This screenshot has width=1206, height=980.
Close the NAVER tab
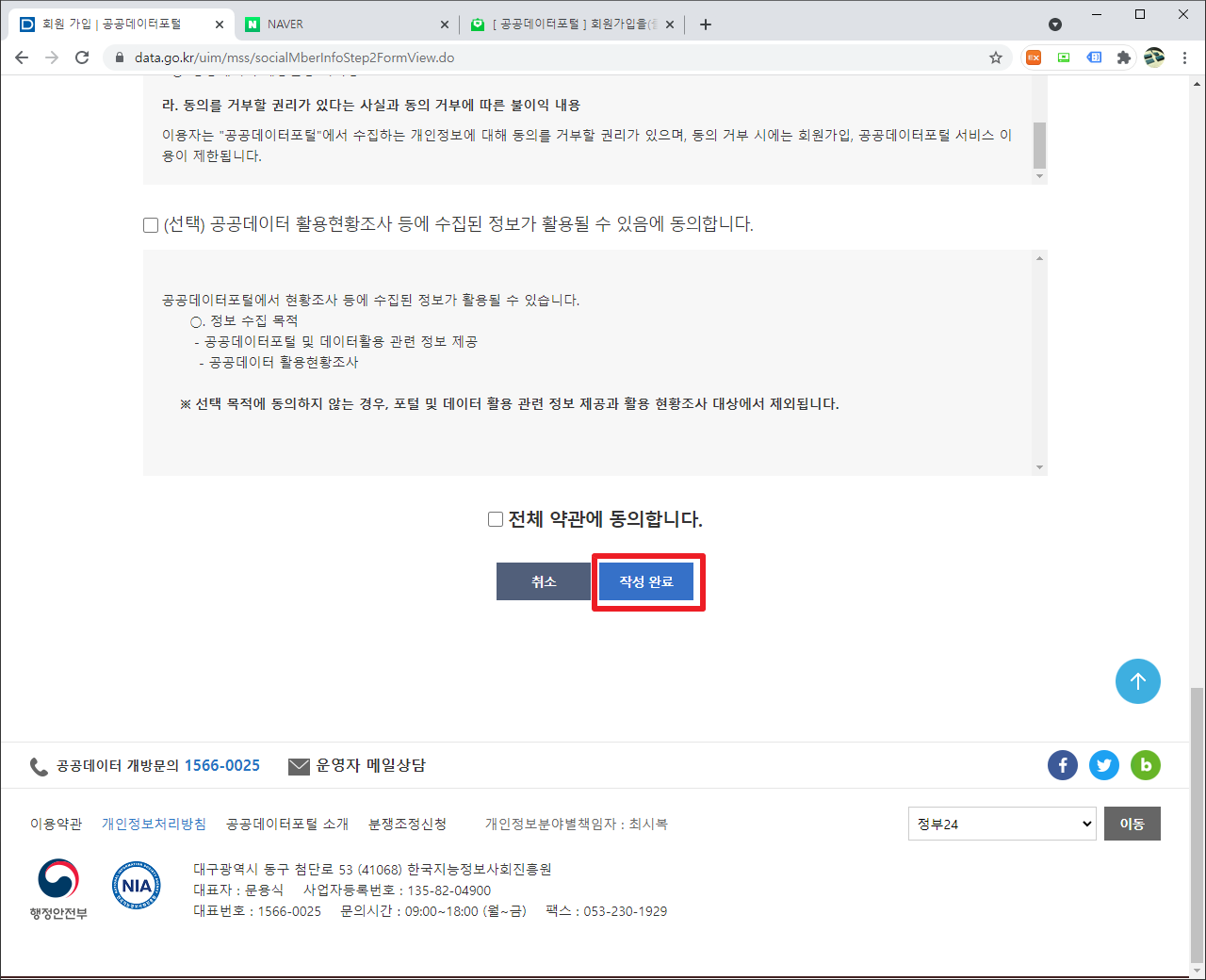pyautogui.click(x=445, y=24)
